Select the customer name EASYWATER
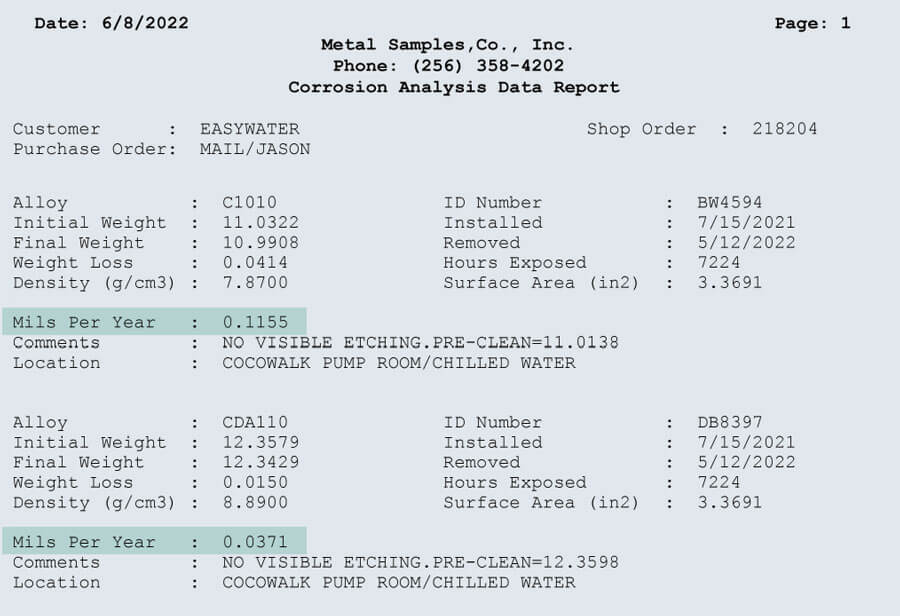 (x=250, y=129)
